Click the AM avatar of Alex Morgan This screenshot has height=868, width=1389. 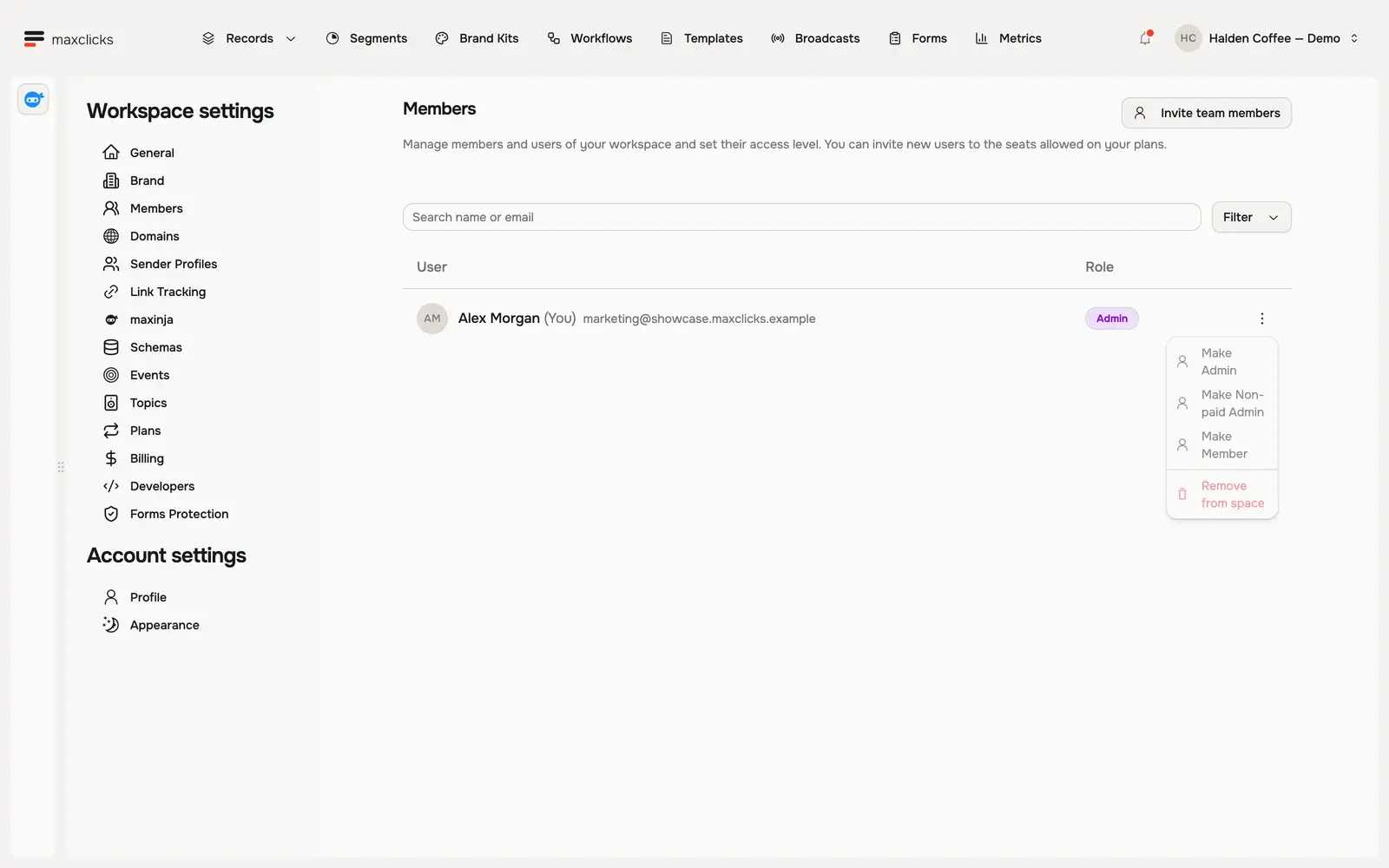pos(432,319)
